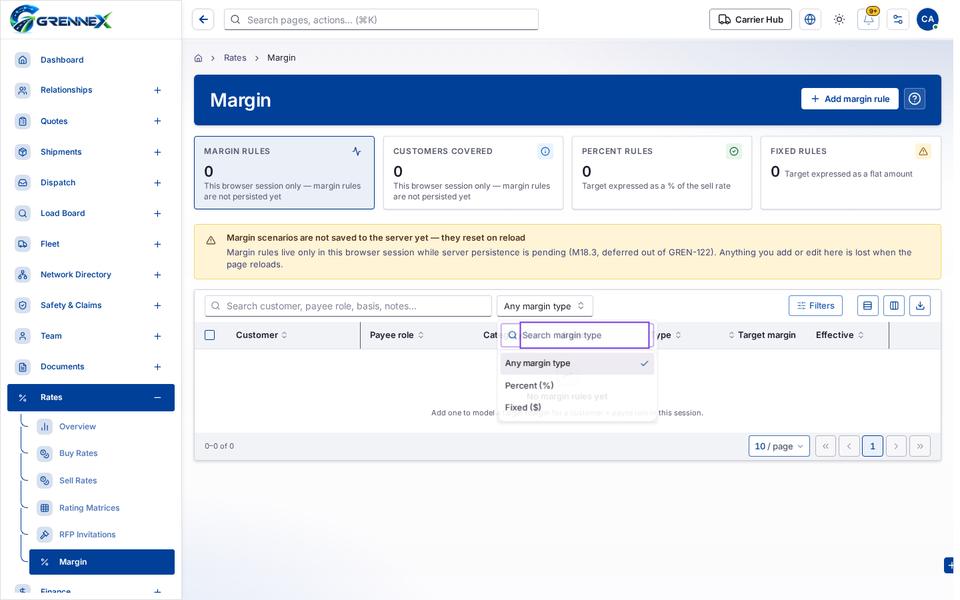Image resolution: width=960 pixels, height=600 pixels.
Task: Go to page 1 in pagination
Action: pyautogui.click(x=872, y=446)
